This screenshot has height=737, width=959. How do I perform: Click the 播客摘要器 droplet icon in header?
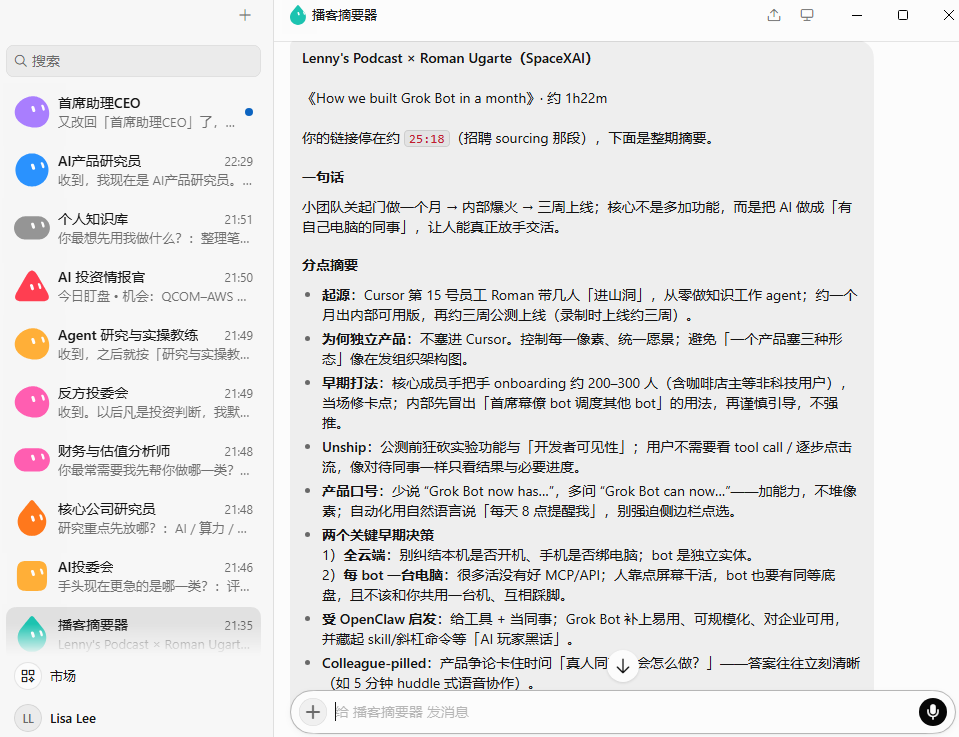coord(298,15)
